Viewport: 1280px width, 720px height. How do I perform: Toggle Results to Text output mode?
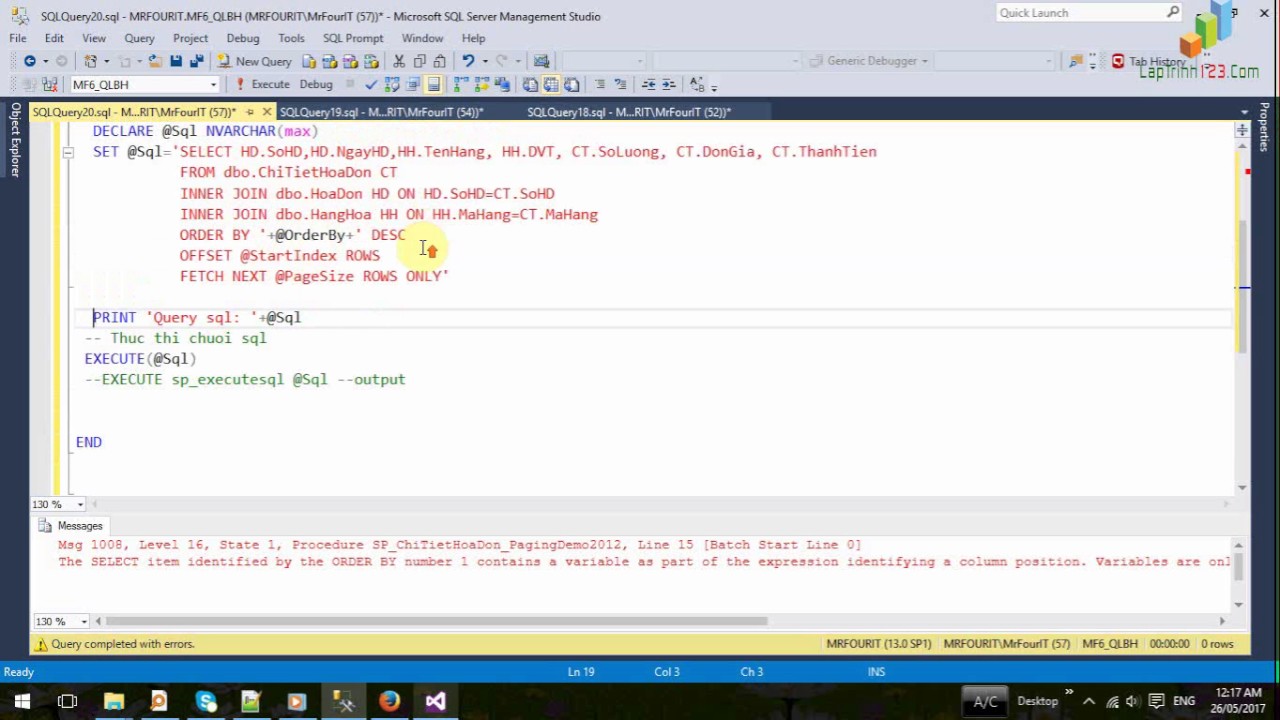coord(529,84)
